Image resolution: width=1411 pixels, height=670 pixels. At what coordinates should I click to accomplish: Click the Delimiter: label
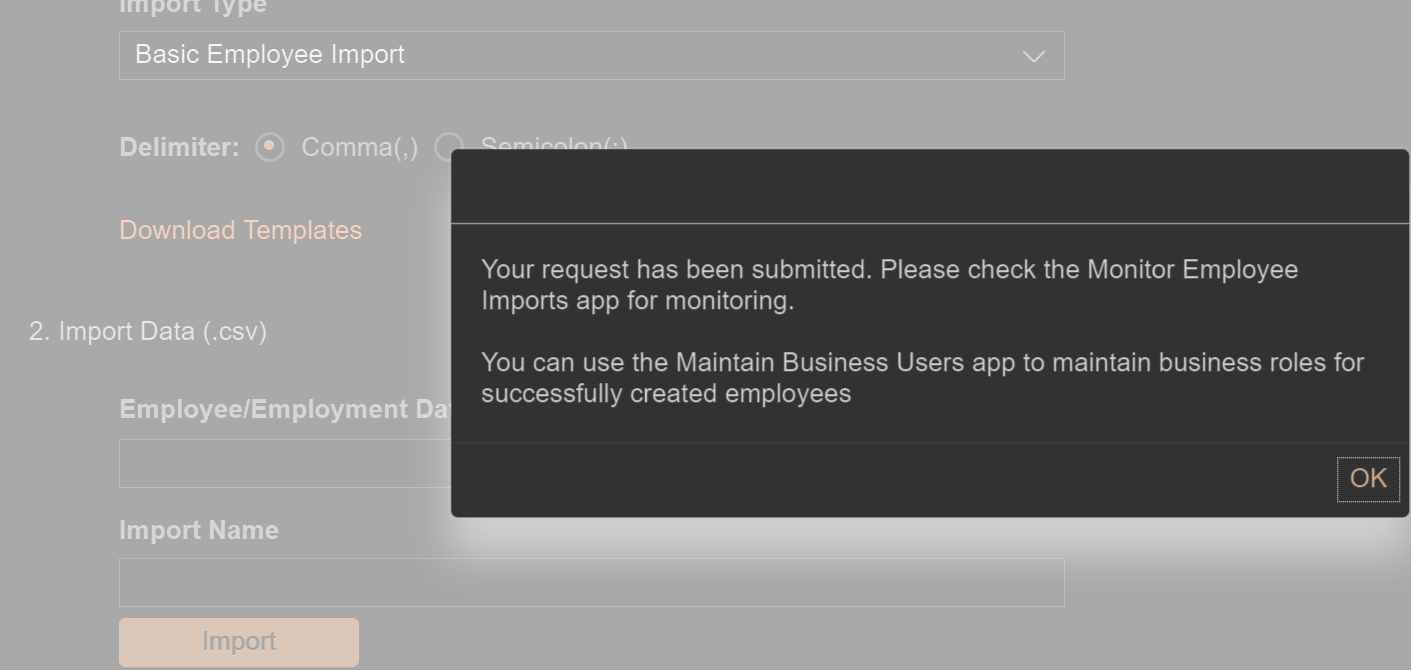point(179,147)
